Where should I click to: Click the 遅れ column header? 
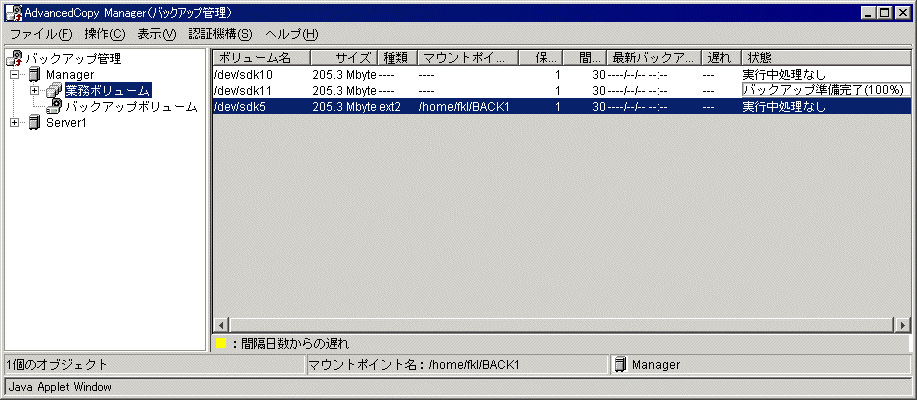pos(721,57)
